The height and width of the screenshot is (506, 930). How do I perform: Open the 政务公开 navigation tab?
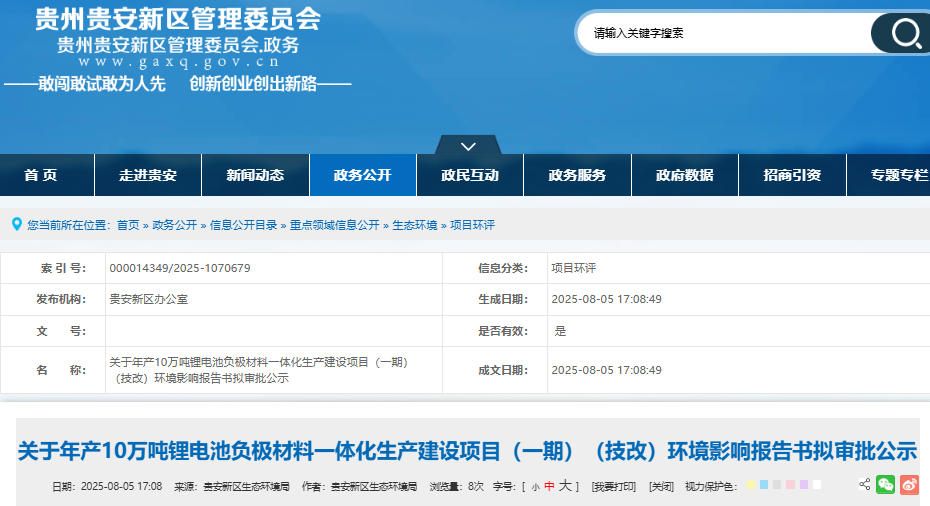tap(363, 175)
